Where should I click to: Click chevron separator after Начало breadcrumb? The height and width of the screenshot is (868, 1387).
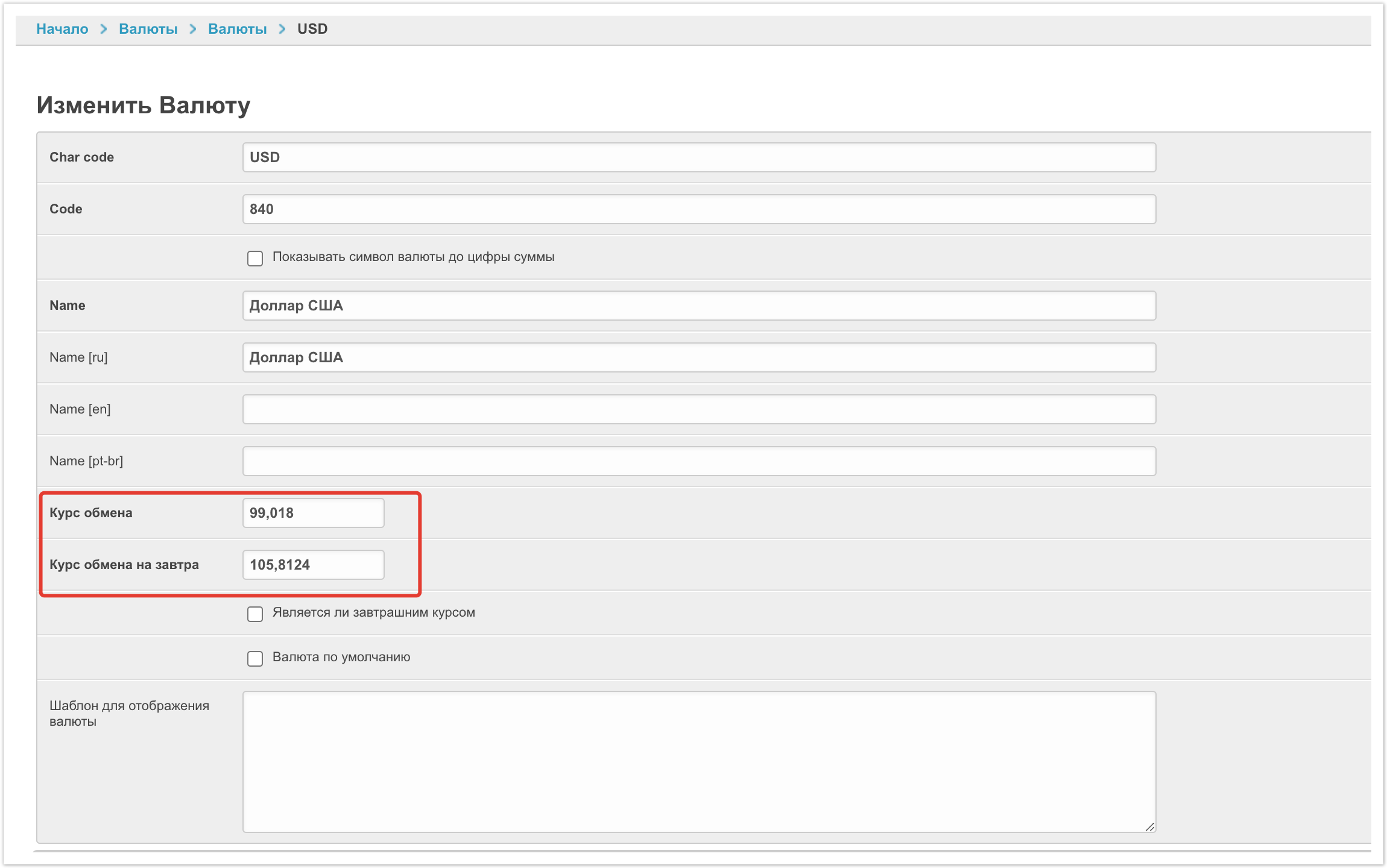click(x=104, y=29)
